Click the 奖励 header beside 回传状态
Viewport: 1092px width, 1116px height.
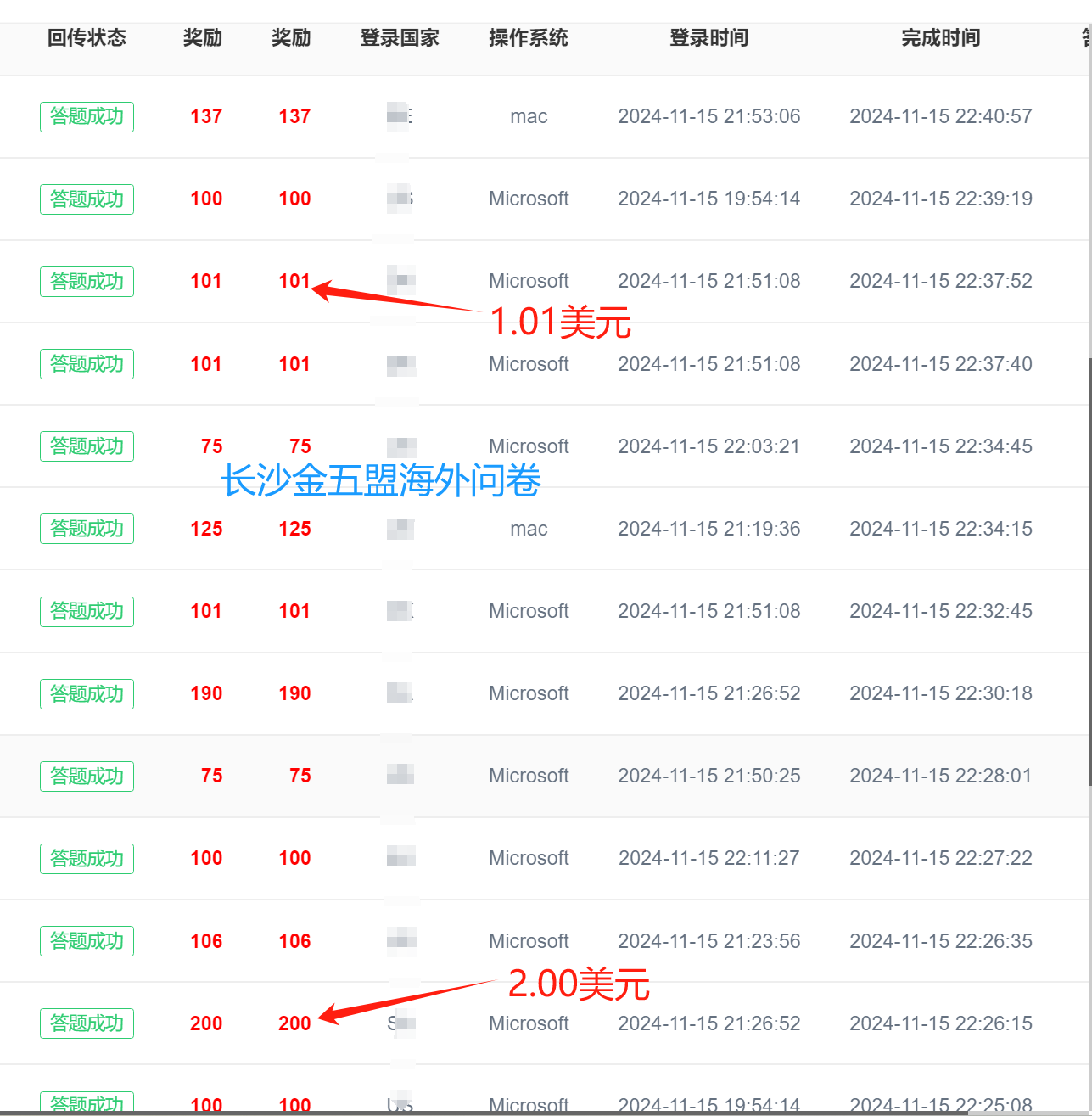point(203,38)
